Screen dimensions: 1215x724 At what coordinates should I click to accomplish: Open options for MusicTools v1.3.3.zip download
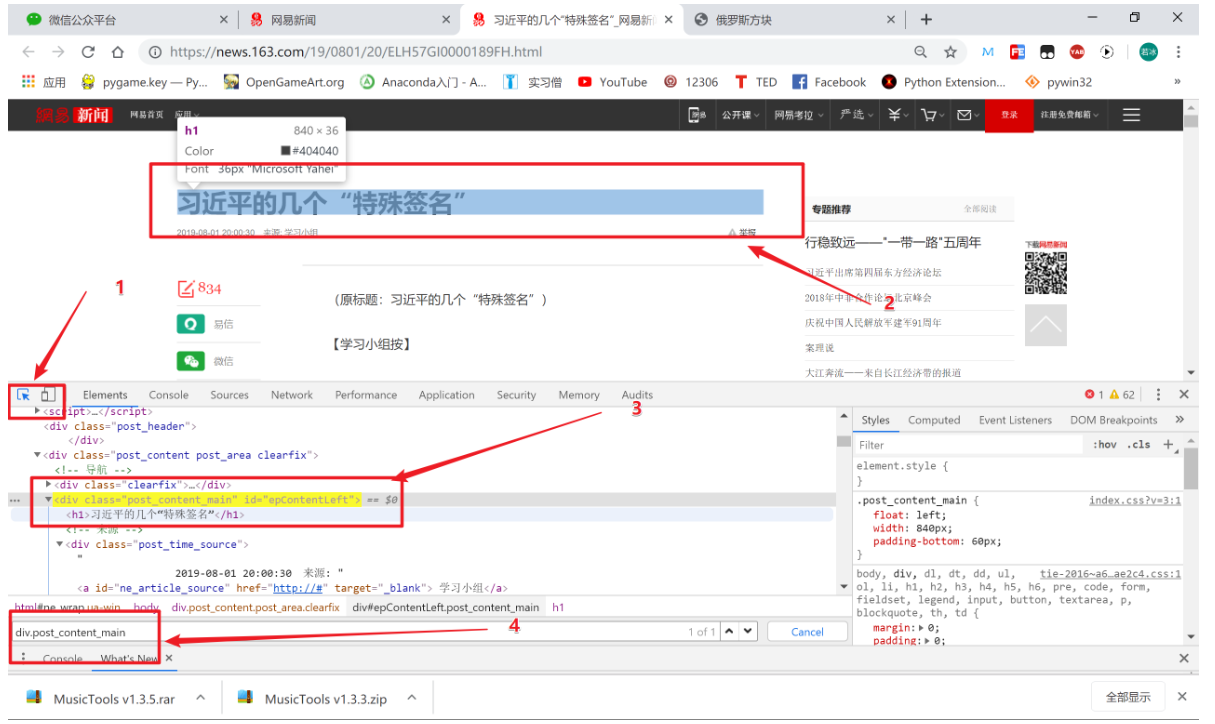410,698
